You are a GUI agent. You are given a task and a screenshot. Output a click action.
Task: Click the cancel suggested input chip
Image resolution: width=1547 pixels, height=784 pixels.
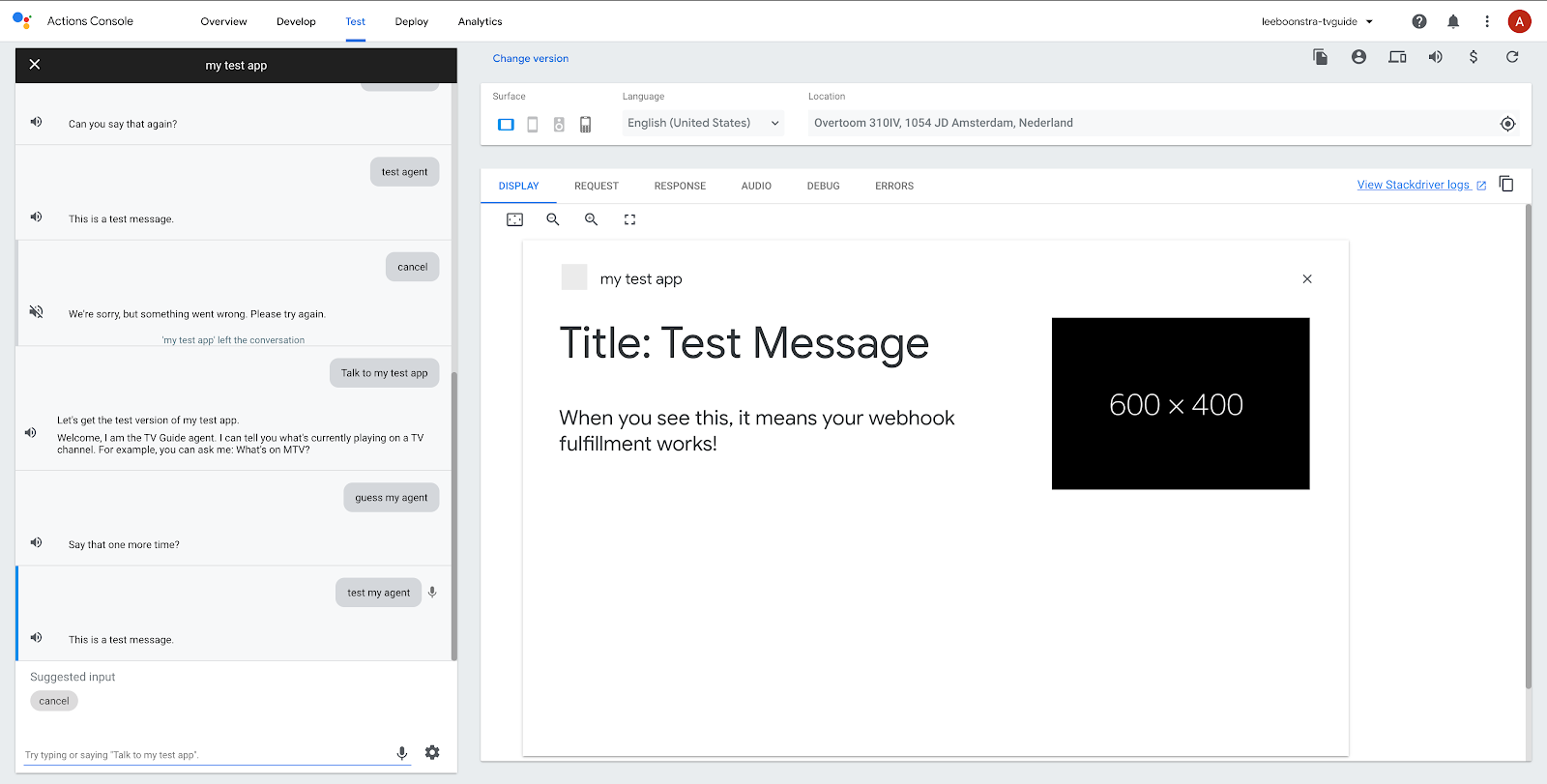[54, 701]
